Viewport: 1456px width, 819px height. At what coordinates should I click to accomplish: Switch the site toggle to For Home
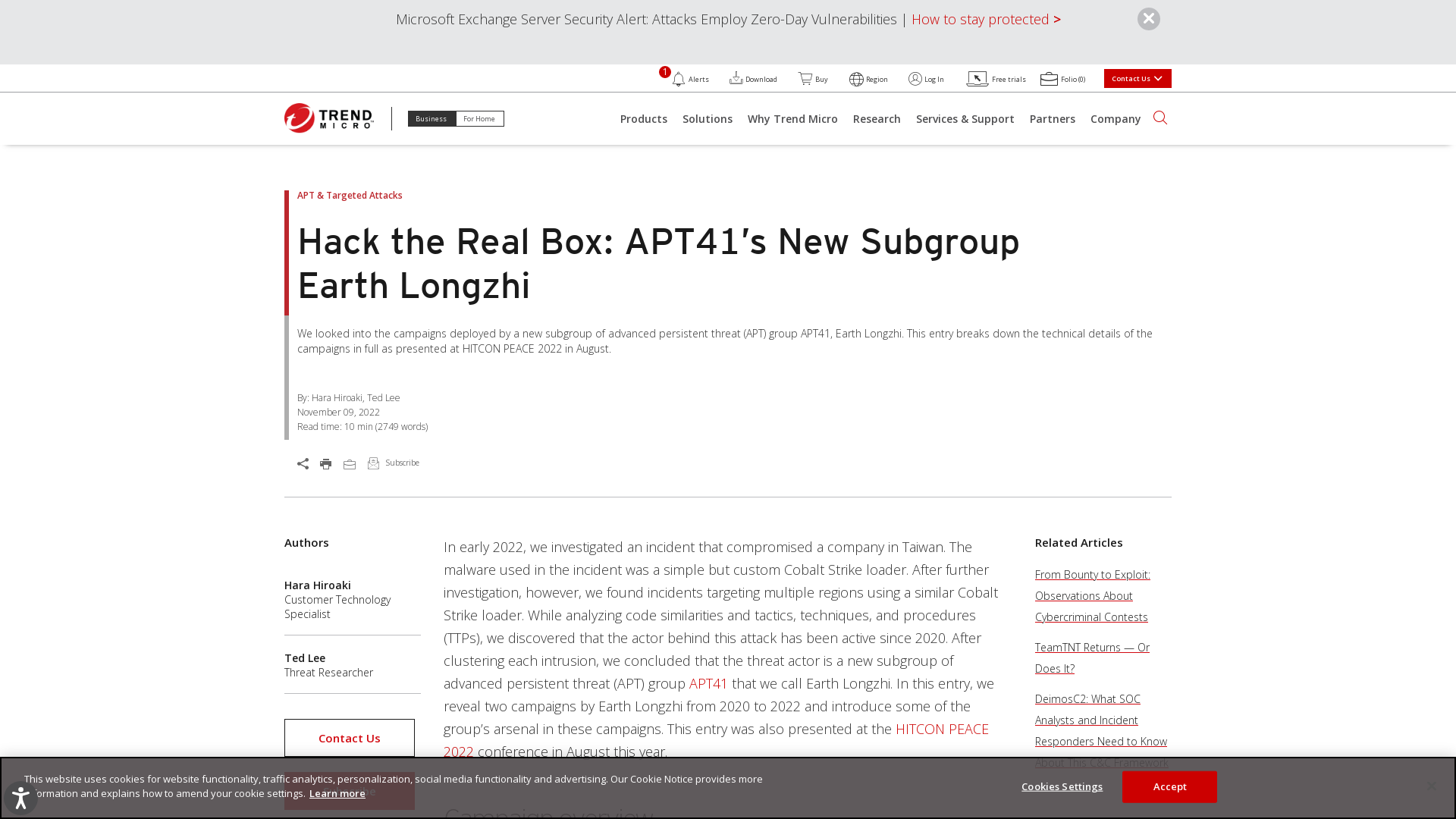(x=479, y=118)
